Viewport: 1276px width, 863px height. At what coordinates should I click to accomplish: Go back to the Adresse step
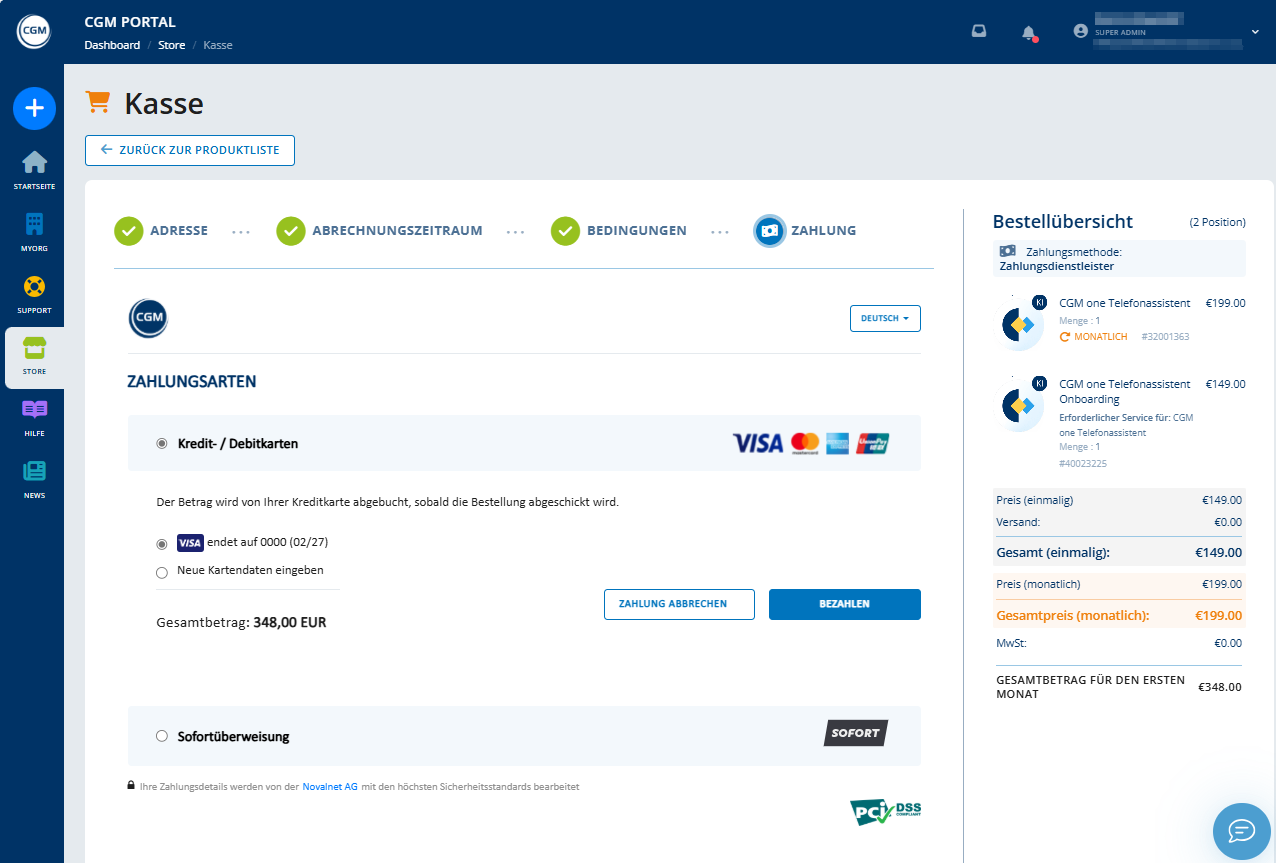click(160, 230)
